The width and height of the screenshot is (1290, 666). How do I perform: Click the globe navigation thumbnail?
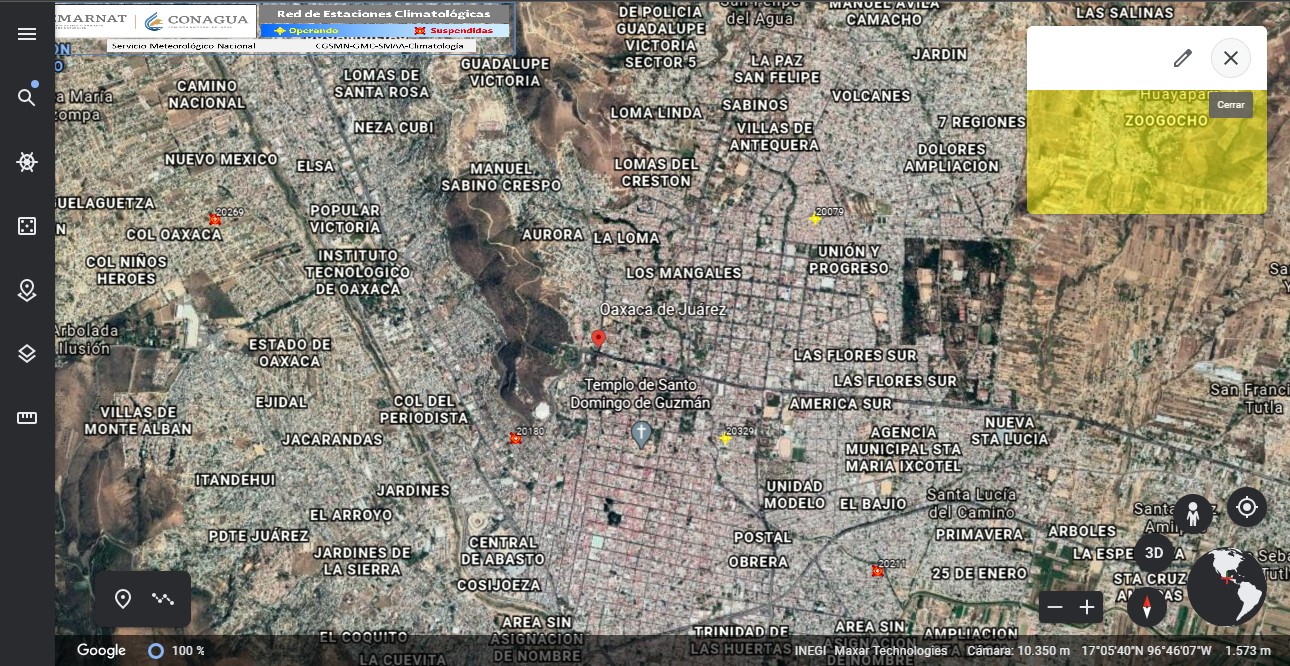[1227, 587]
